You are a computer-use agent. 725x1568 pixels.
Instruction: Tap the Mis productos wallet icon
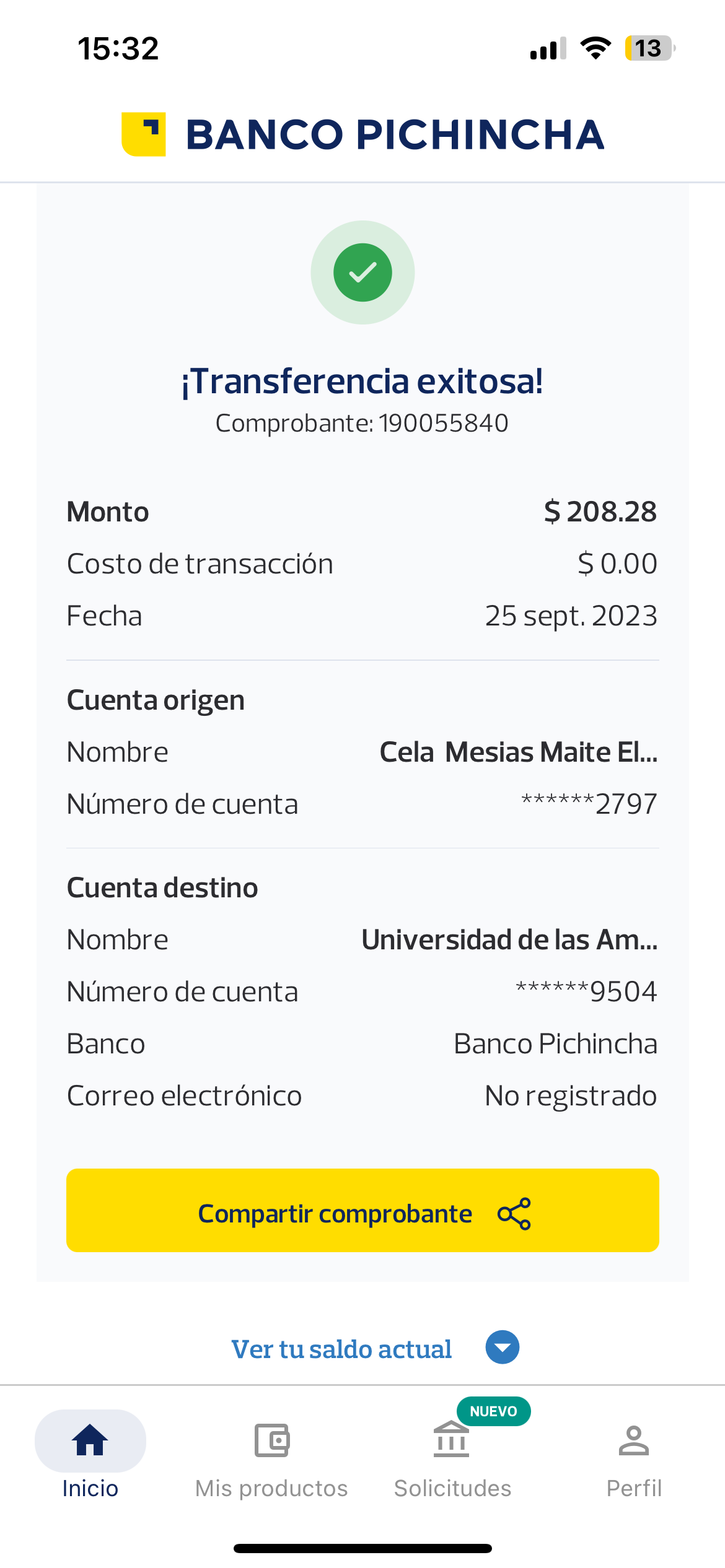pos(271,1440)
